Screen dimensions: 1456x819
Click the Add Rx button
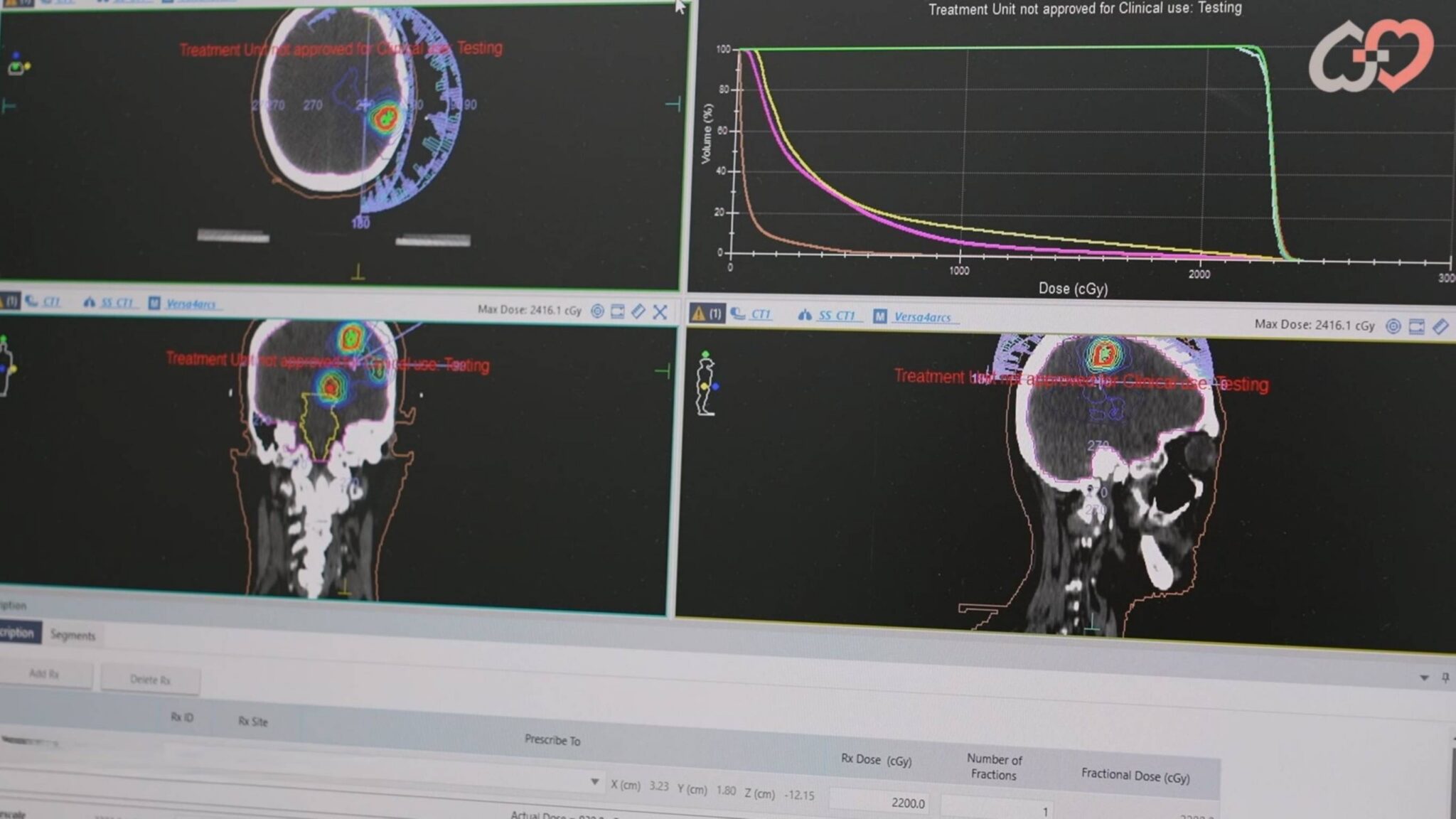pos(44,674)
